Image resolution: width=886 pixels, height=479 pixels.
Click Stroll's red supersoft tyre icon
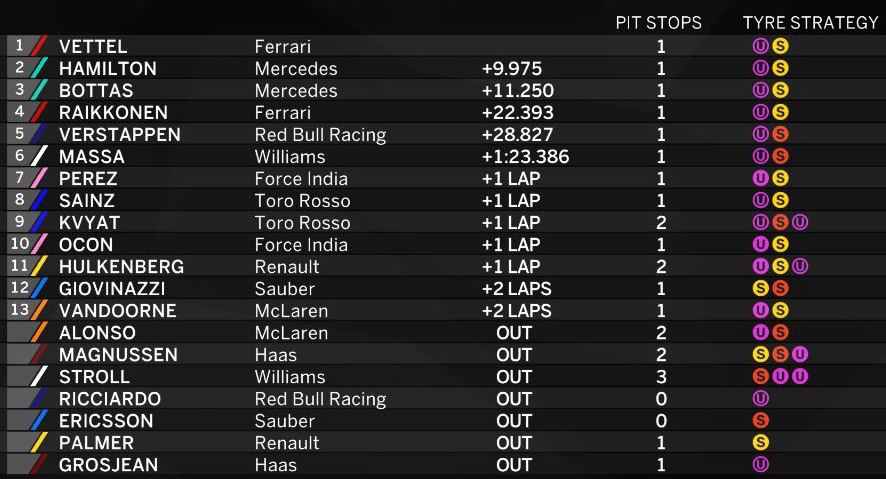[761, 376]
